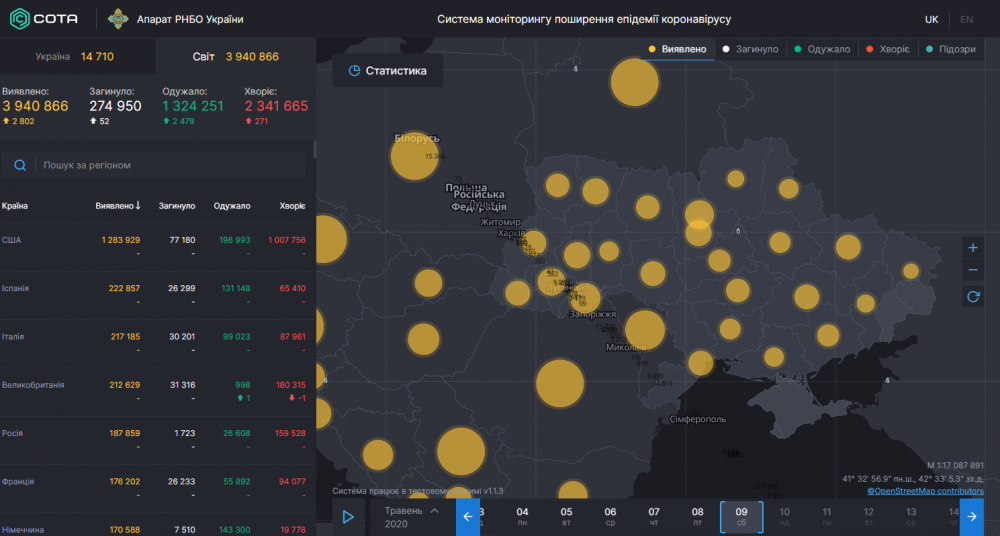
Task: Sort table by Виявлено column
Action: click(118, 206)
